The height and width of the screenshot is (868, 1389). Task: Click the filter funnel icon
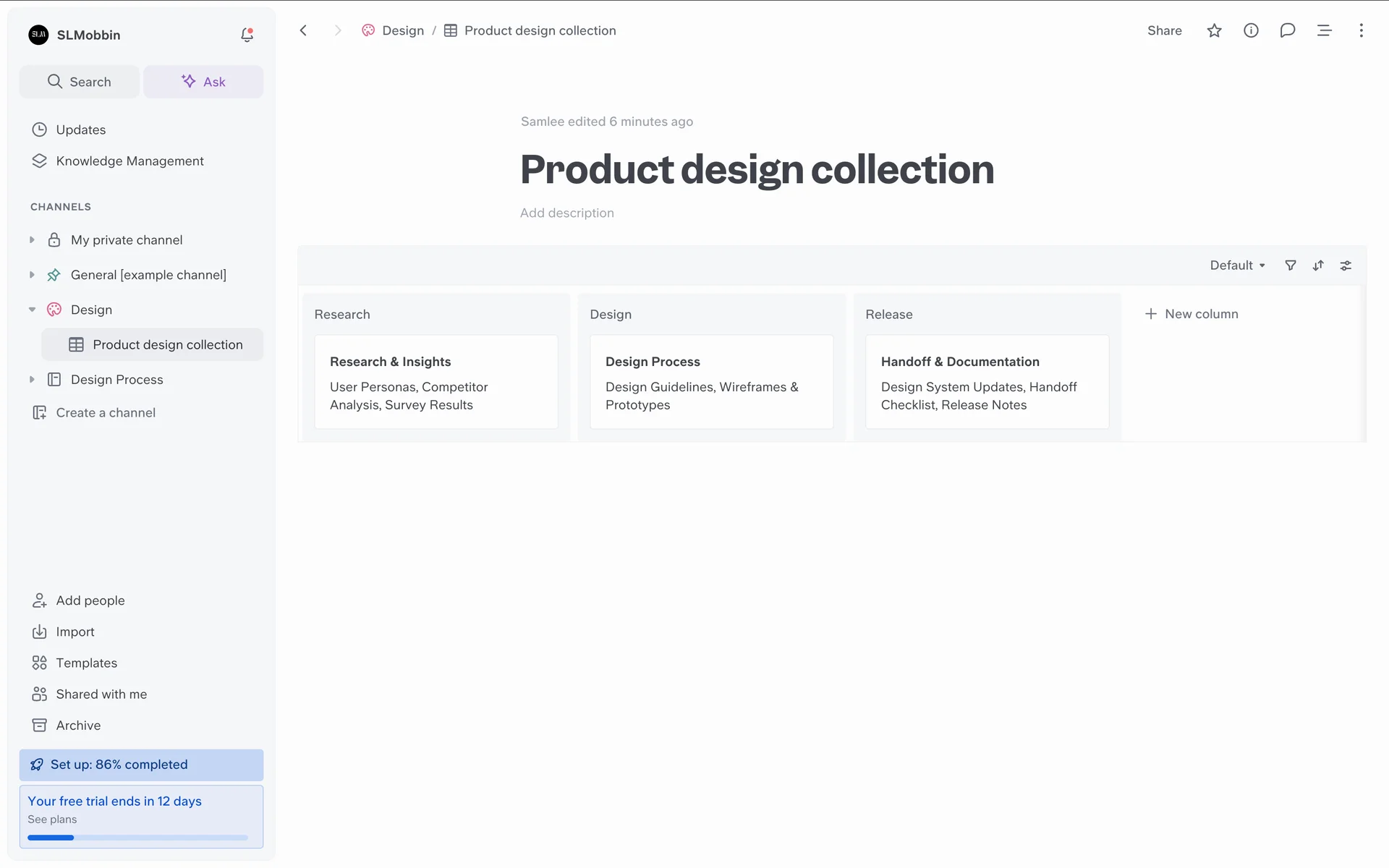pos(1290,265)
